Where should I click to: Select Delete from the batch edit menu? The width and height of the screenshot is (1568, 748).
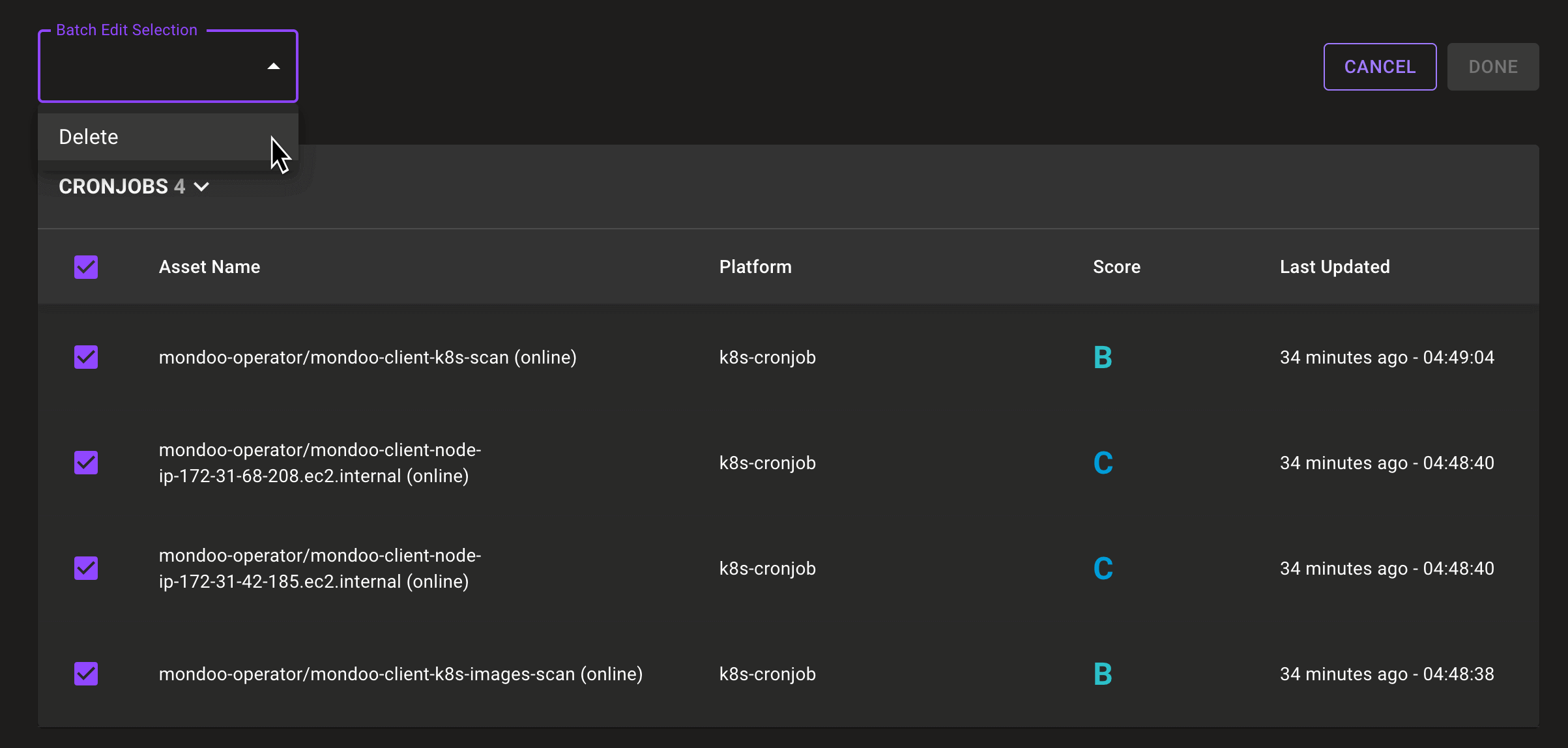[x=88, y=136]
